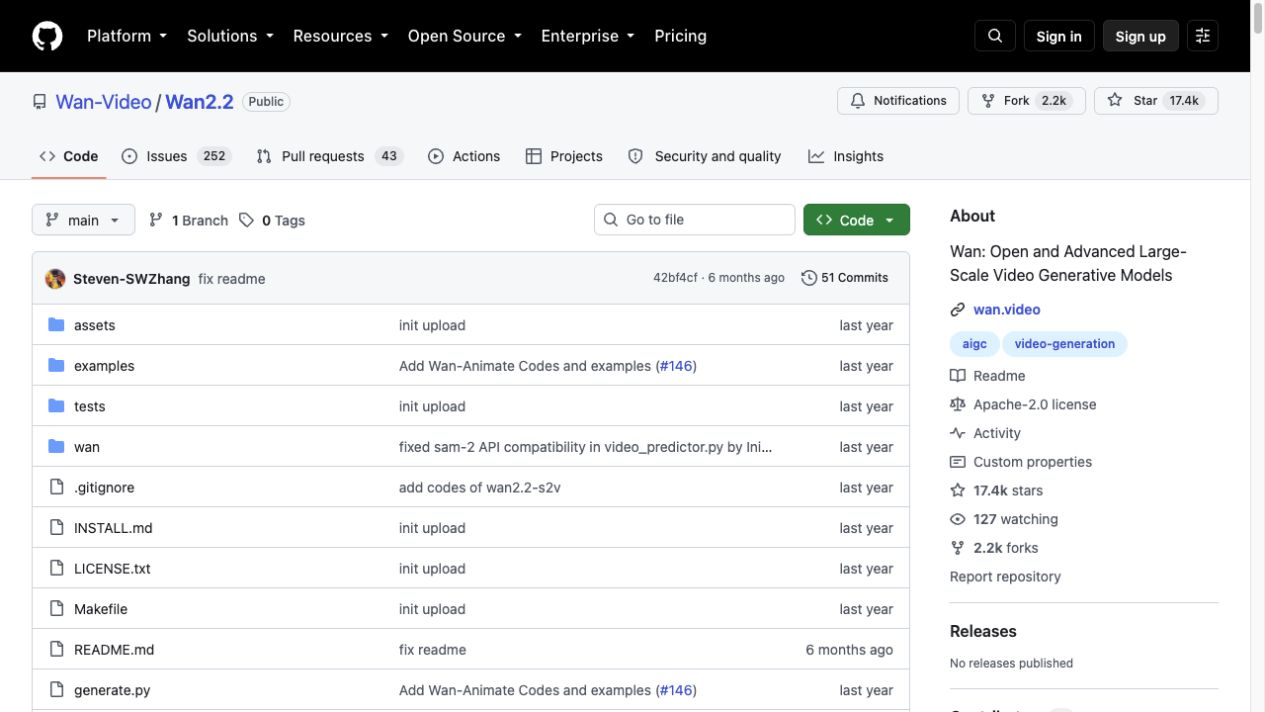Viewport: 1265px width, 712px height.
Task: Go to the GitHub homepage via the logo
Action: 47,36
